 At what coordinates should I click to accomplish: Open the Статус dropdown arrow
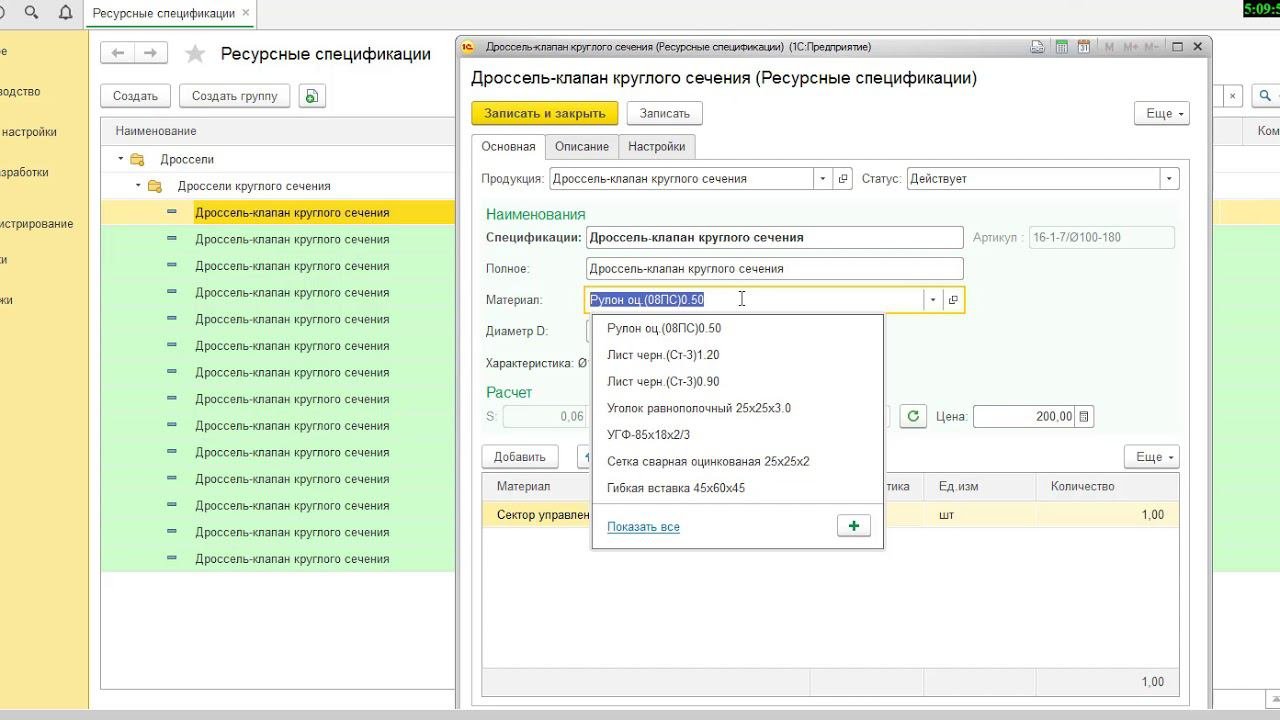[x=1167, y=179]
